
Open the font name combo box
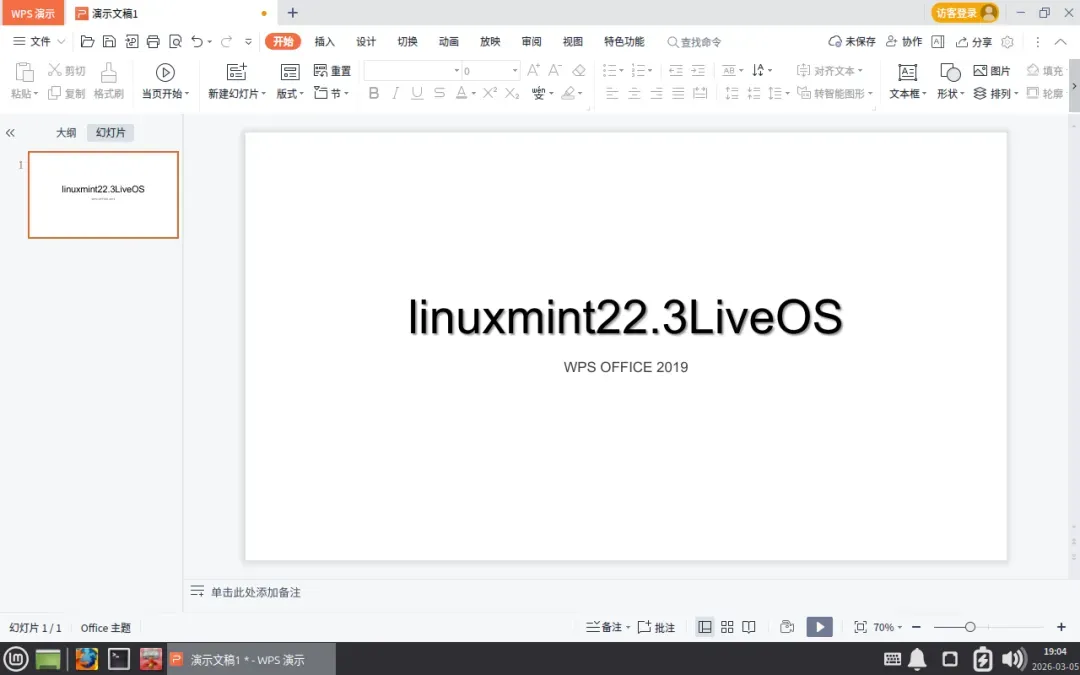(x=413, y=70)
